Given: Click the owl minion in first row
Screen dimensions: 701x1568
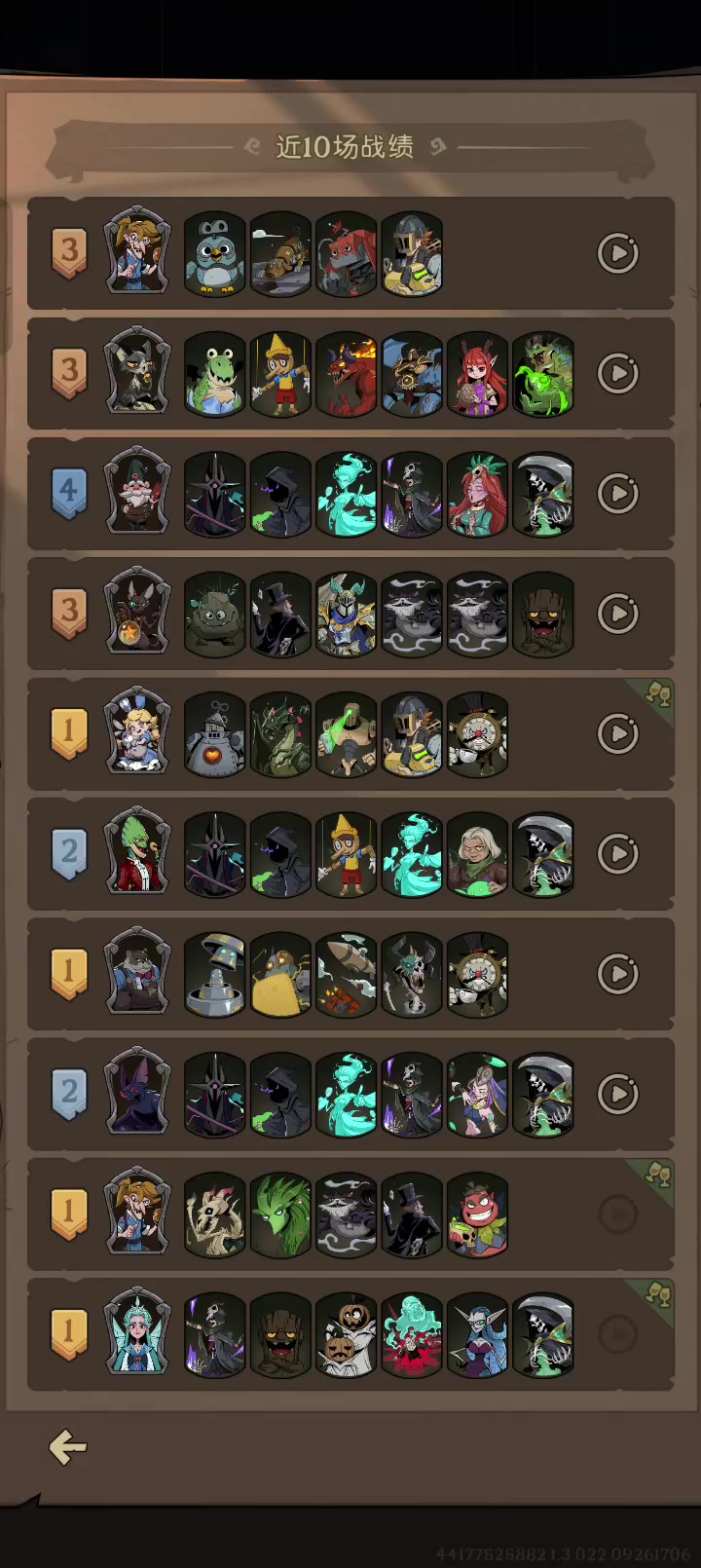Looking at the screenshot, I should [214, 254].
